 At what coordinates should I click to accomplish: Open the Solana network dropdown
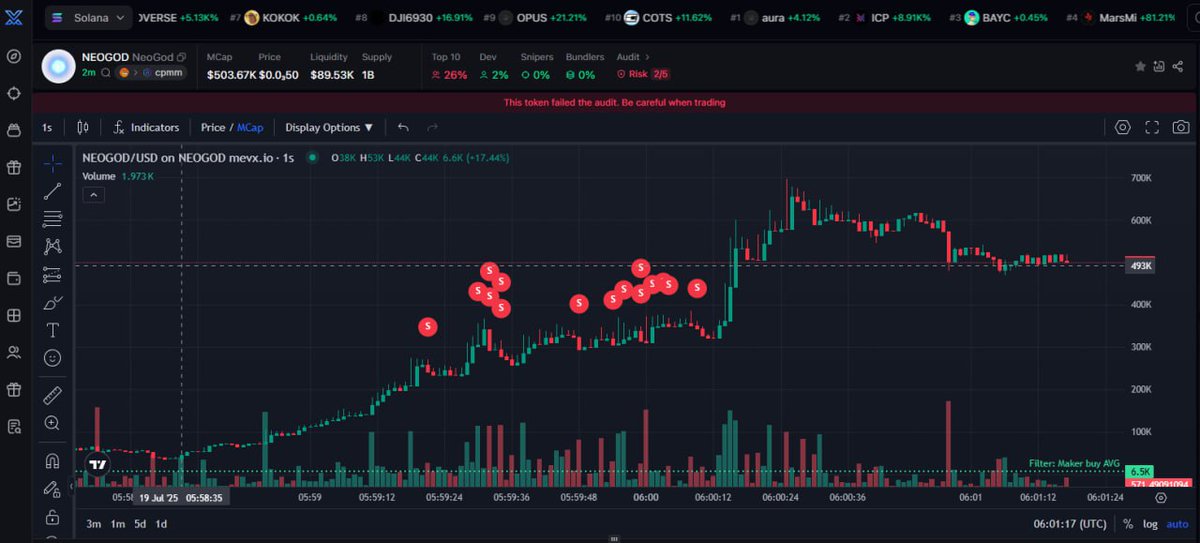click(89, 18)
